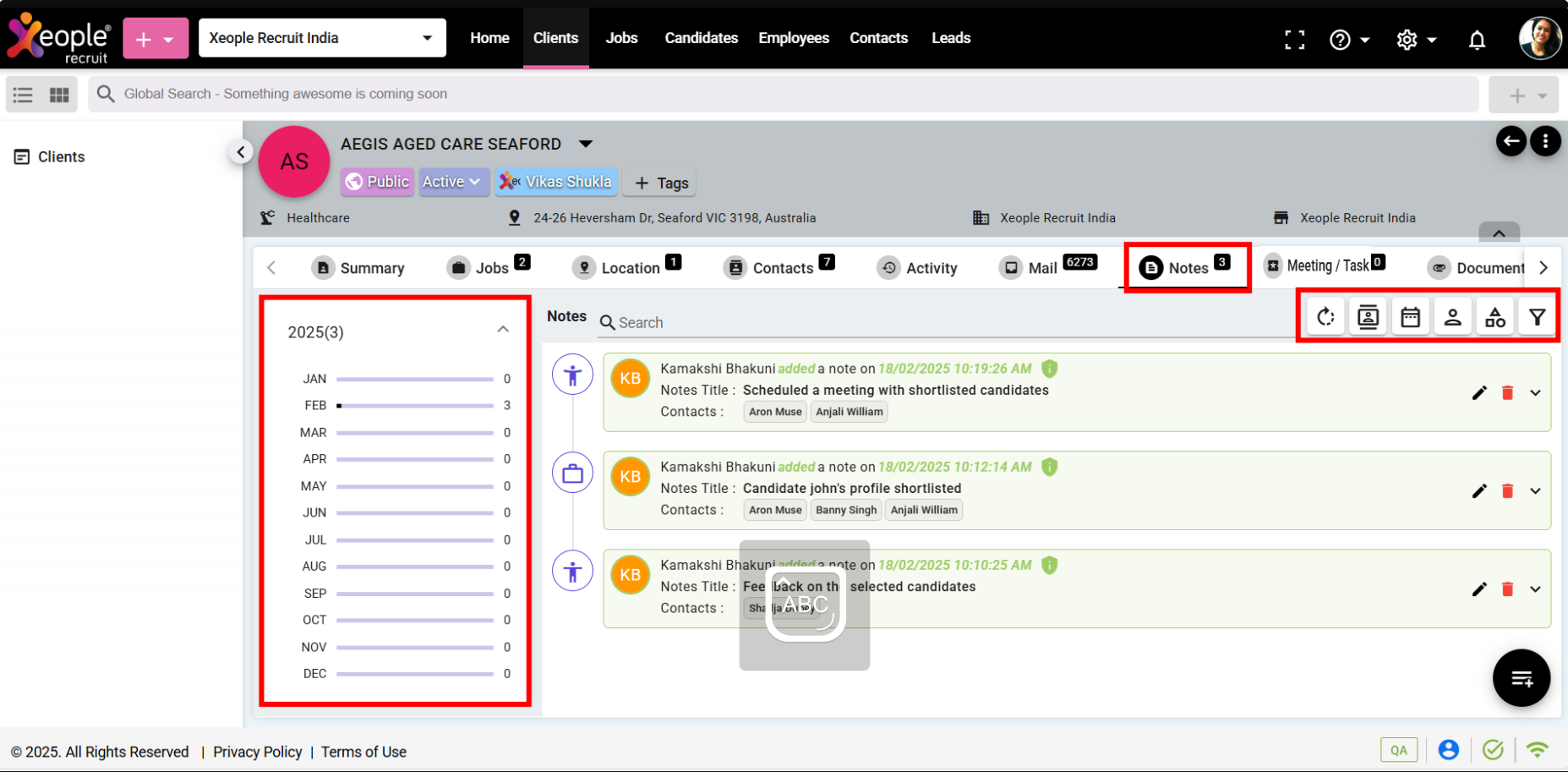Open the settings gear dropdown

coord(1416,39)
